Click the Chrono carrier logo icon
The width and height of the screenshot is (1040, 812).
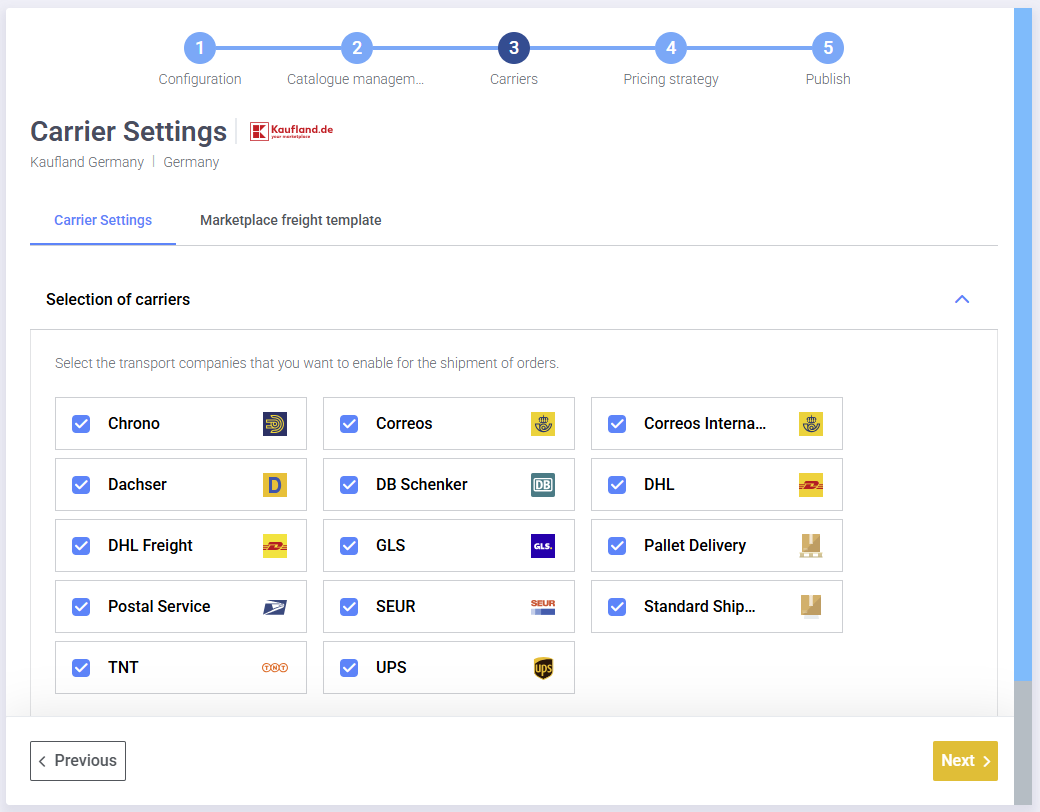[274, 424]
